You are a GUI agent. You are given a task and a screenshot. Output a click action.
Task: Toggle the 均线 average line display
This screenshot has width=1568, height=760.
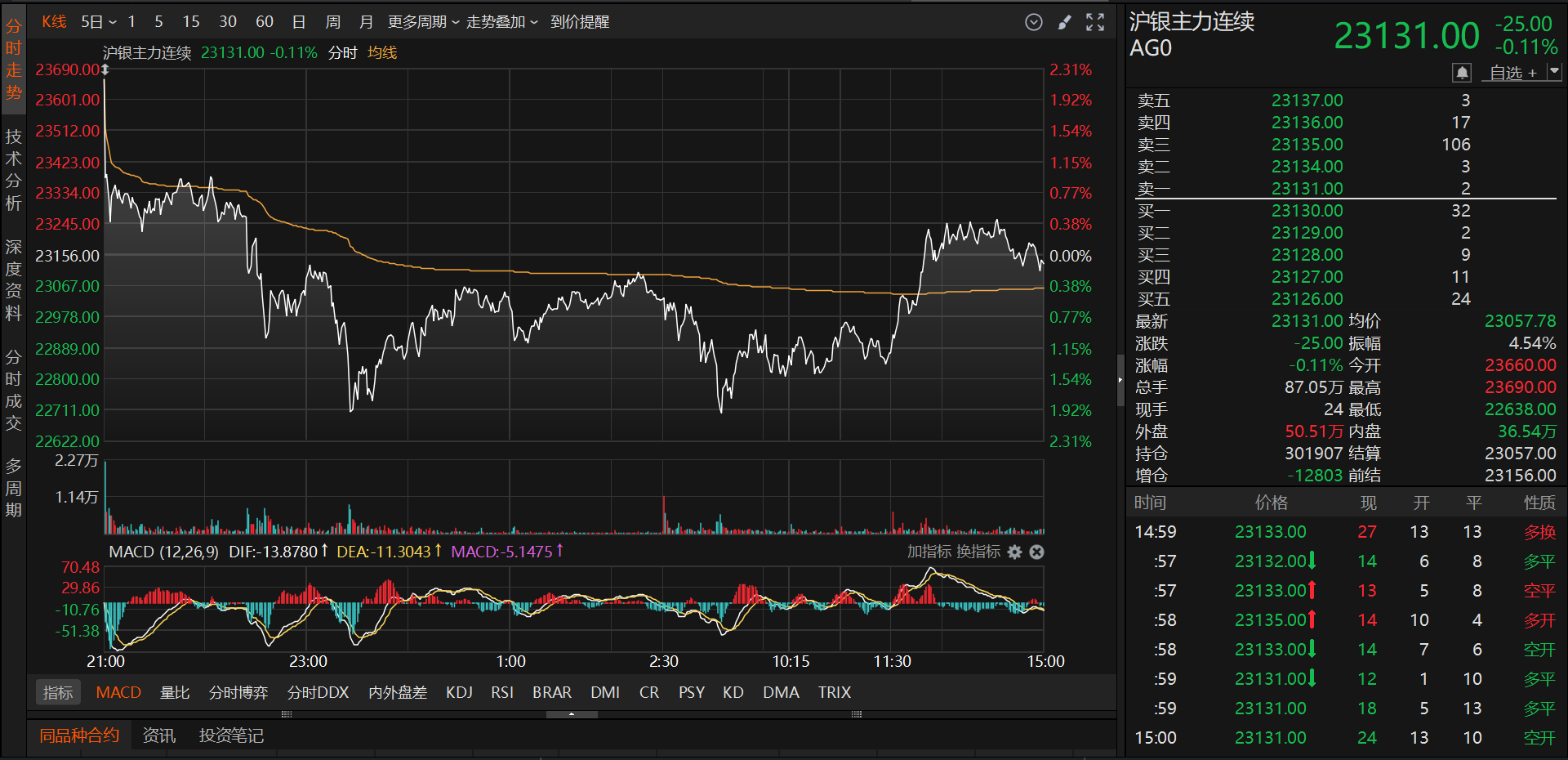tap(382, 53)
